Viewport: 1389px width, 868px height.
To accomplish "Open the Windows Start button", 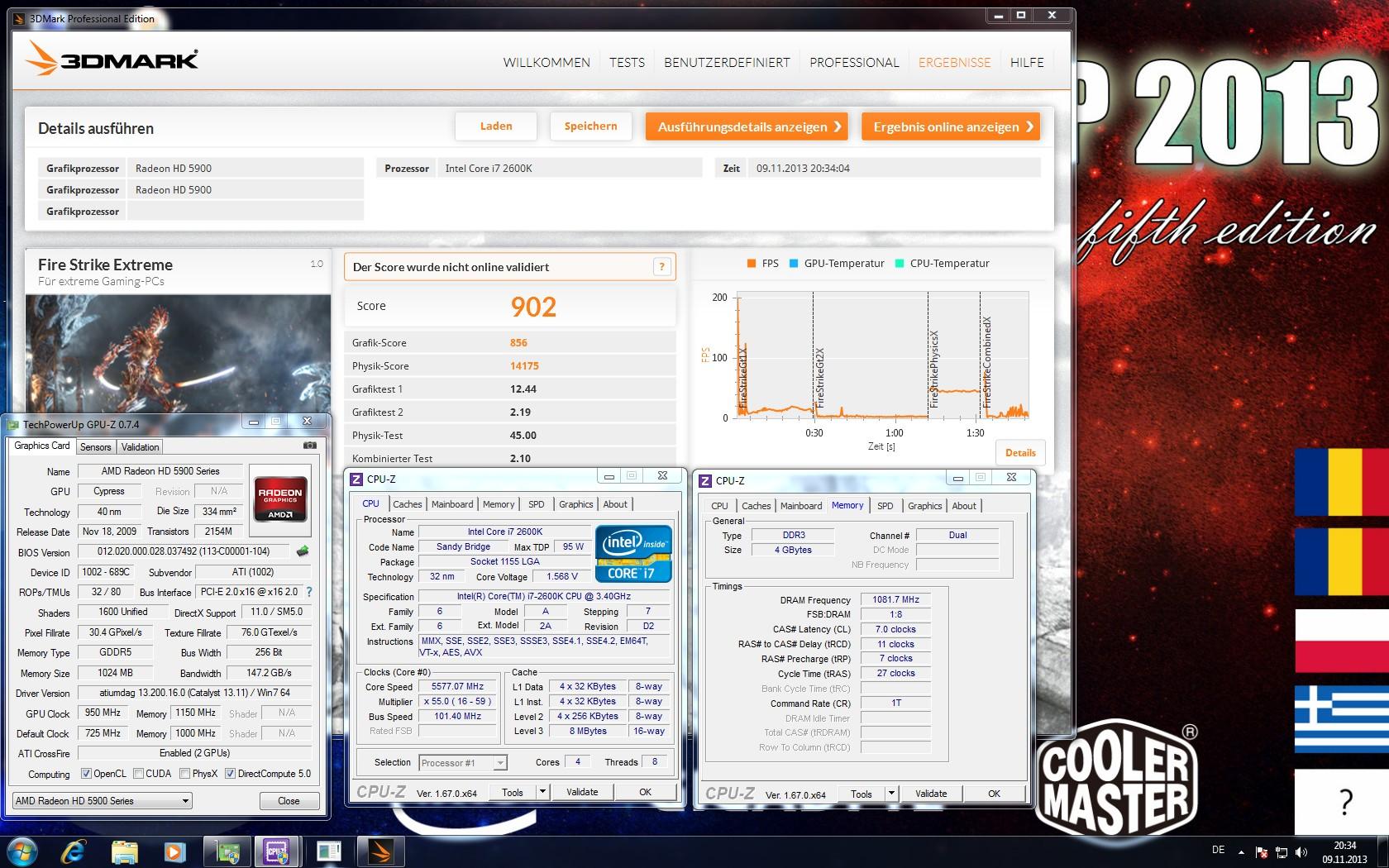I will [x=21, y=851].
